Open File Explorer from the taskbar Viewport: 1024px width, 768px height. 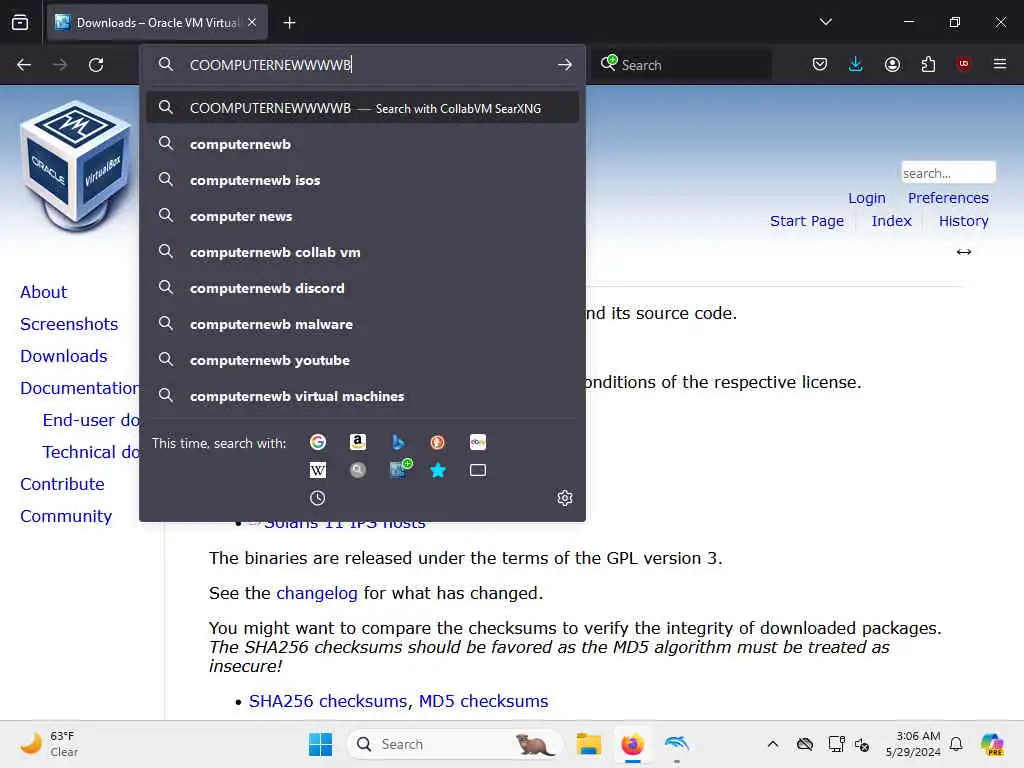coord(588,744)
